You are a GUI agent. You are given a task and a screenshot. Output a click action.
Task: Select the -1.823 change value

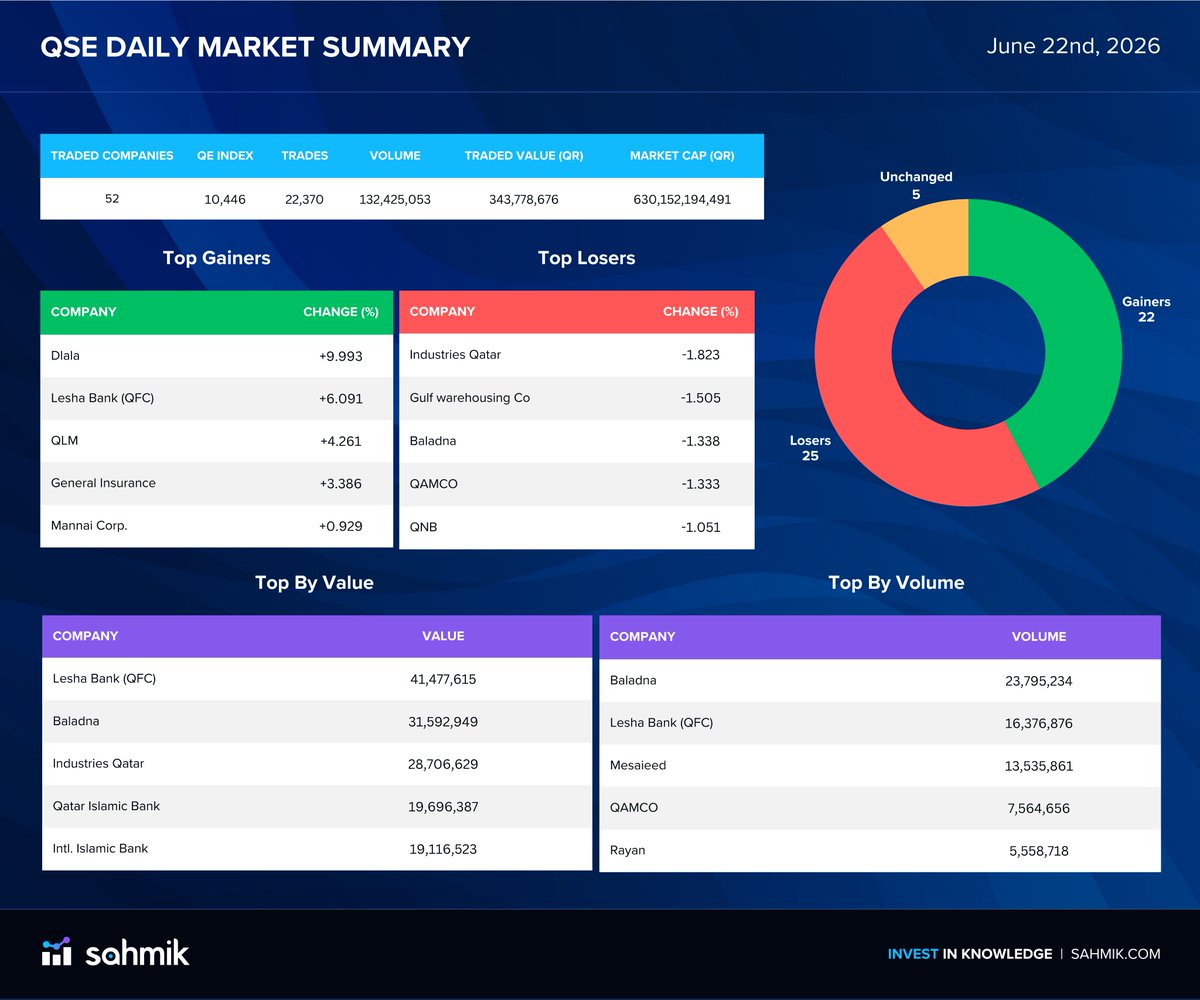pos(700,355)
